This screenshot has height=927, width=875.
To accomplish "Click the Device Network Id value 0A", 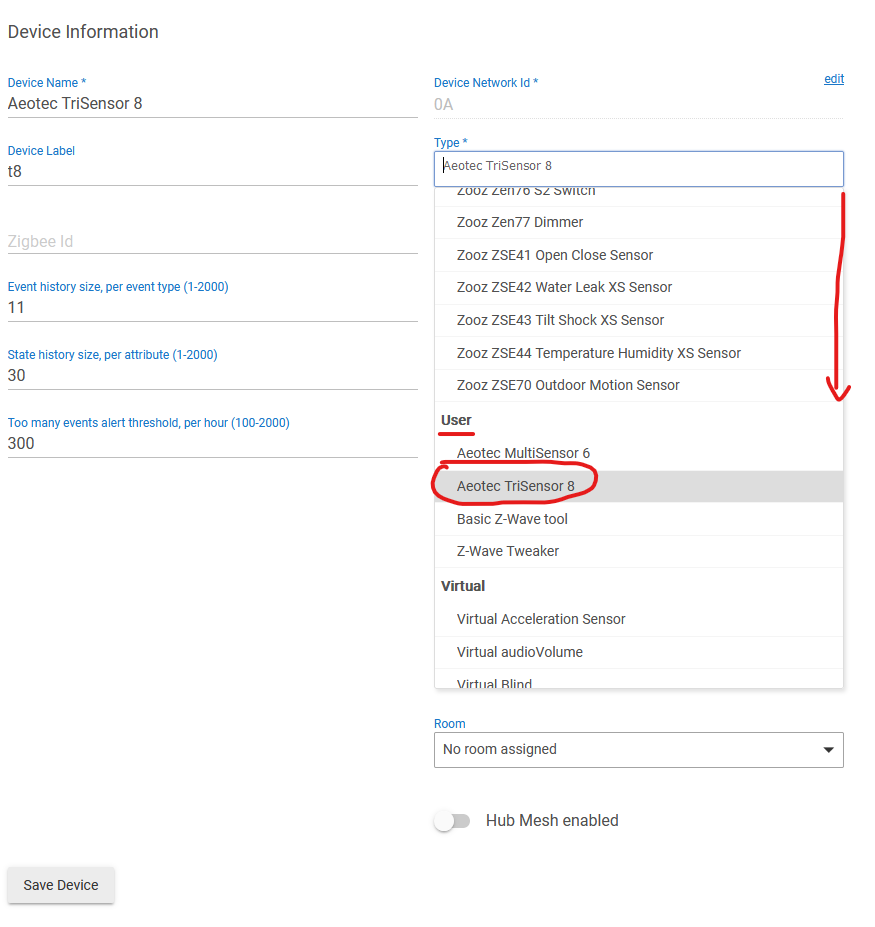I will 443,105.
